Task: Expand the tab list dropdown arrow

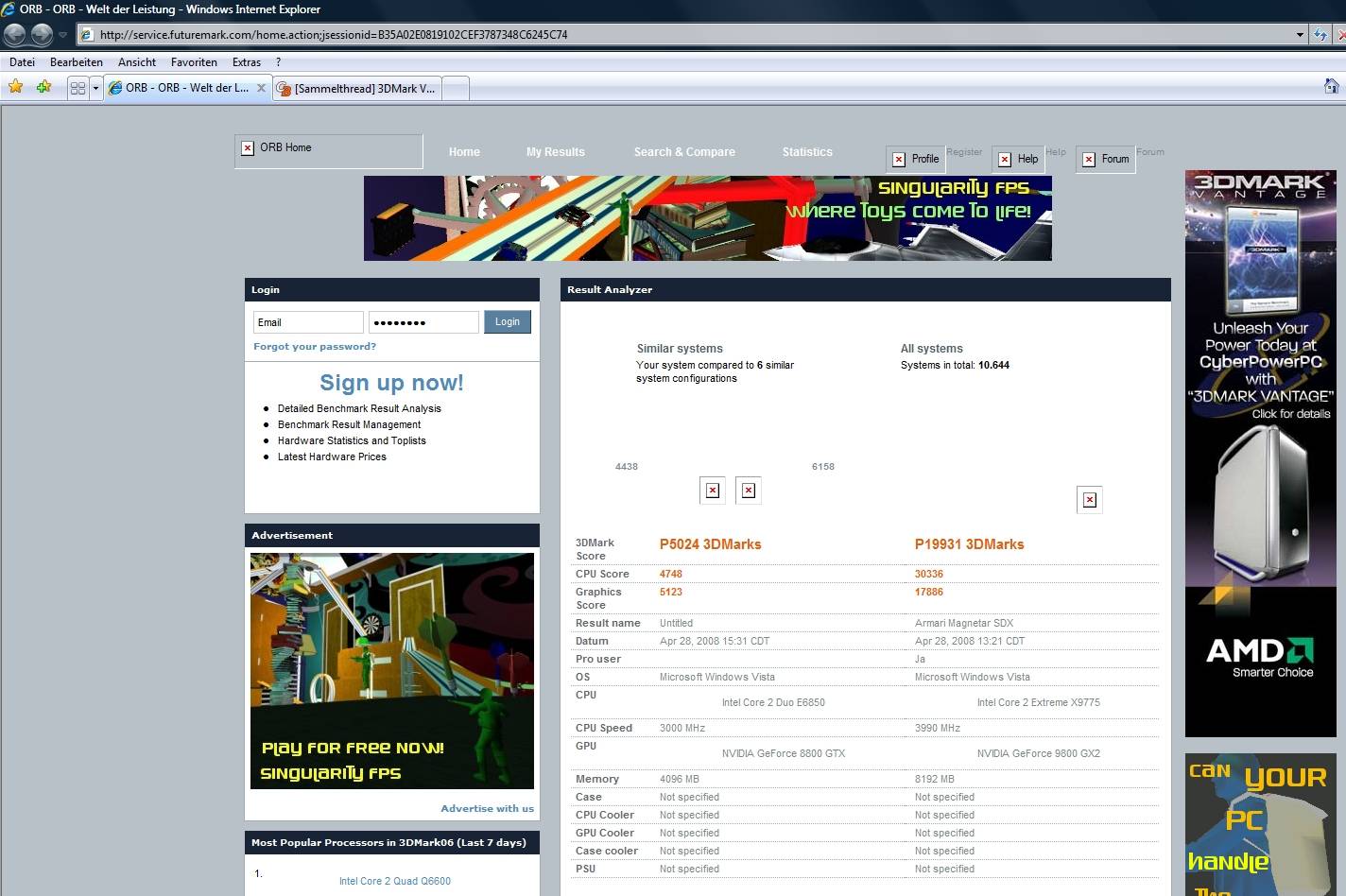Action: click(x=95, y=88)
